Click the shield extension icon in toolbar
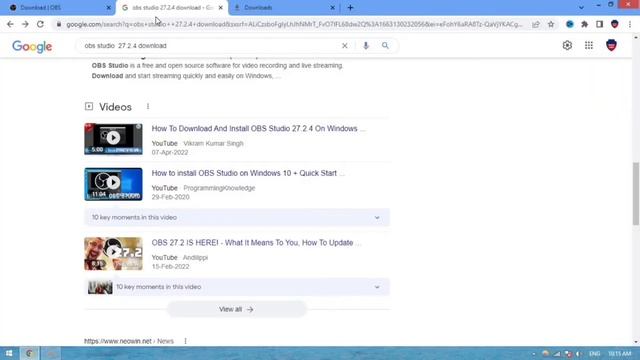 point(615,24)
